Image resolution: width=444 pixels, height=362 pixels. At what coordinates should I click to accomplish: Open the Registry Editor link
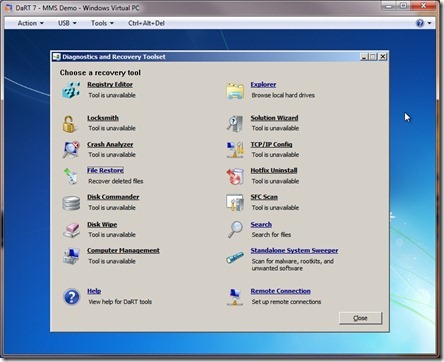point(110,85)
